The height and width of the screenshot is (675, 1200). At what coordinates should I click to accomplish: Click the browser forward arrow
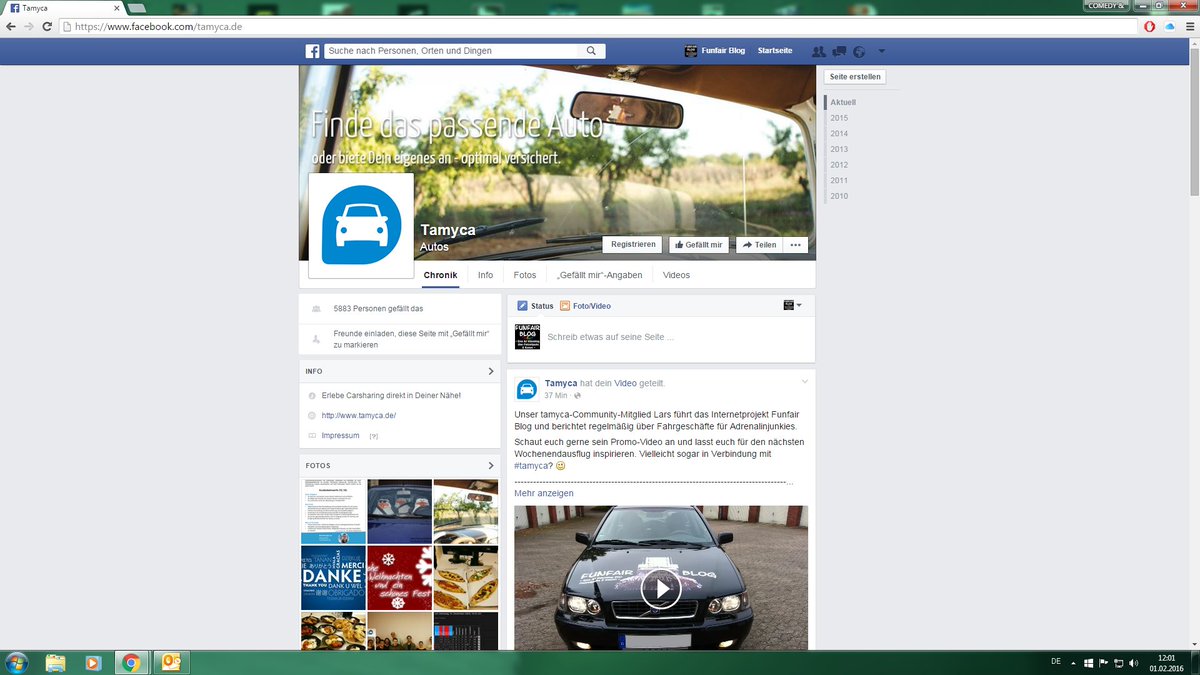tap(29, 27)
